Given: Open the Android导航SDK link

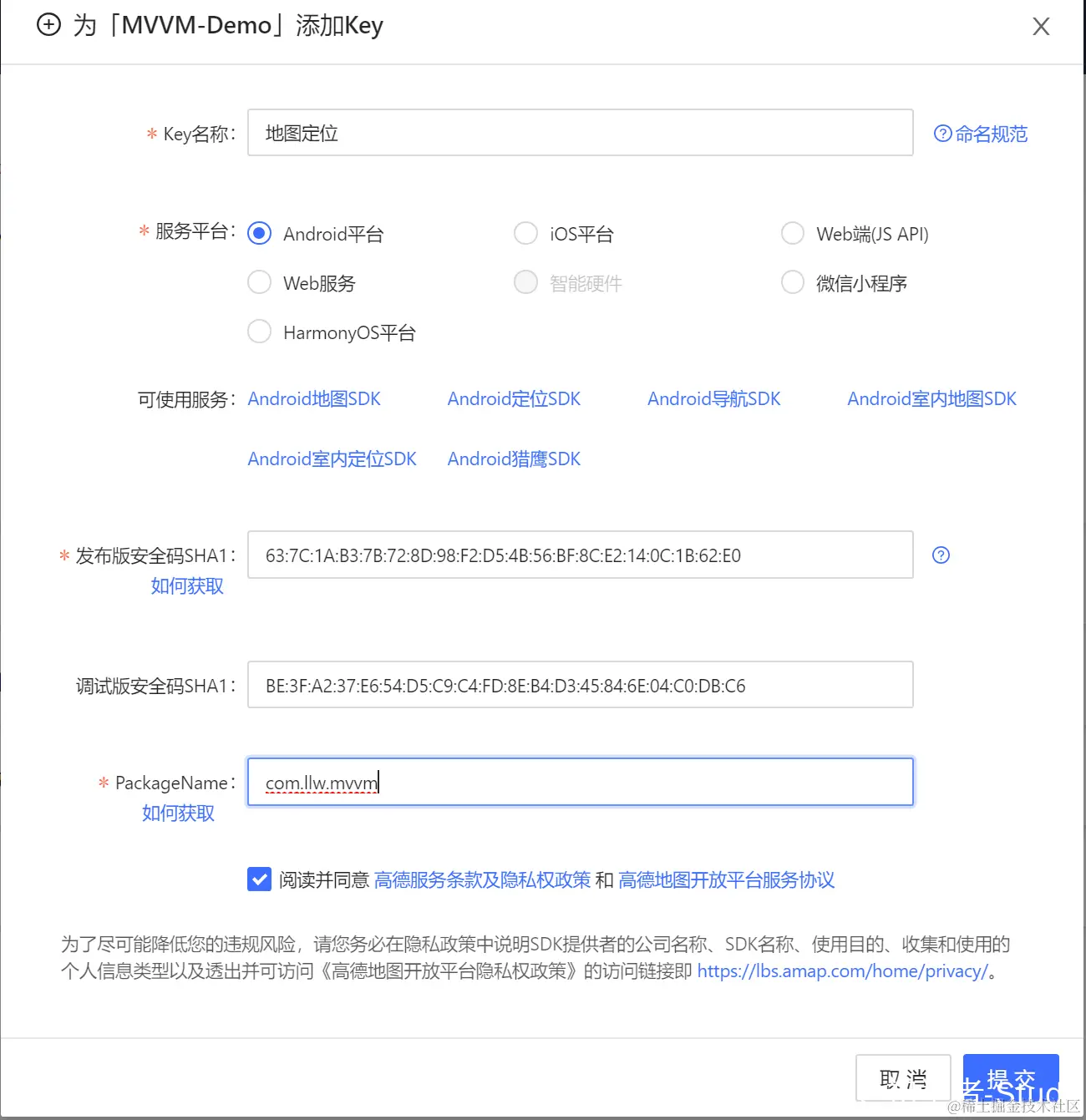Looking at the screenshot, I should tap(714, 398).
